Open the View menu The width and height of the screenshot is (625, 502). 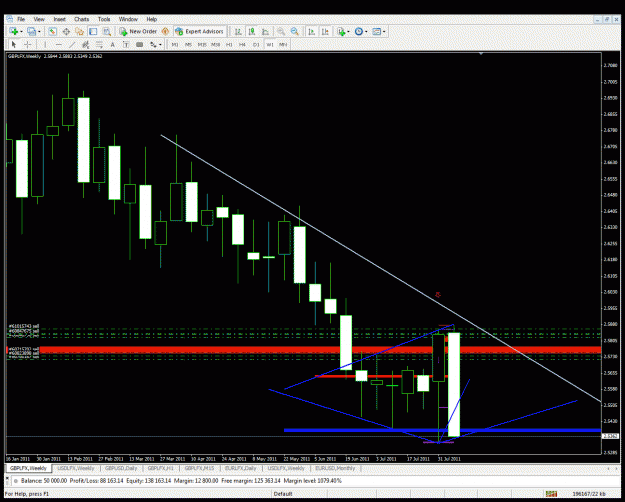tap(39, 19)
